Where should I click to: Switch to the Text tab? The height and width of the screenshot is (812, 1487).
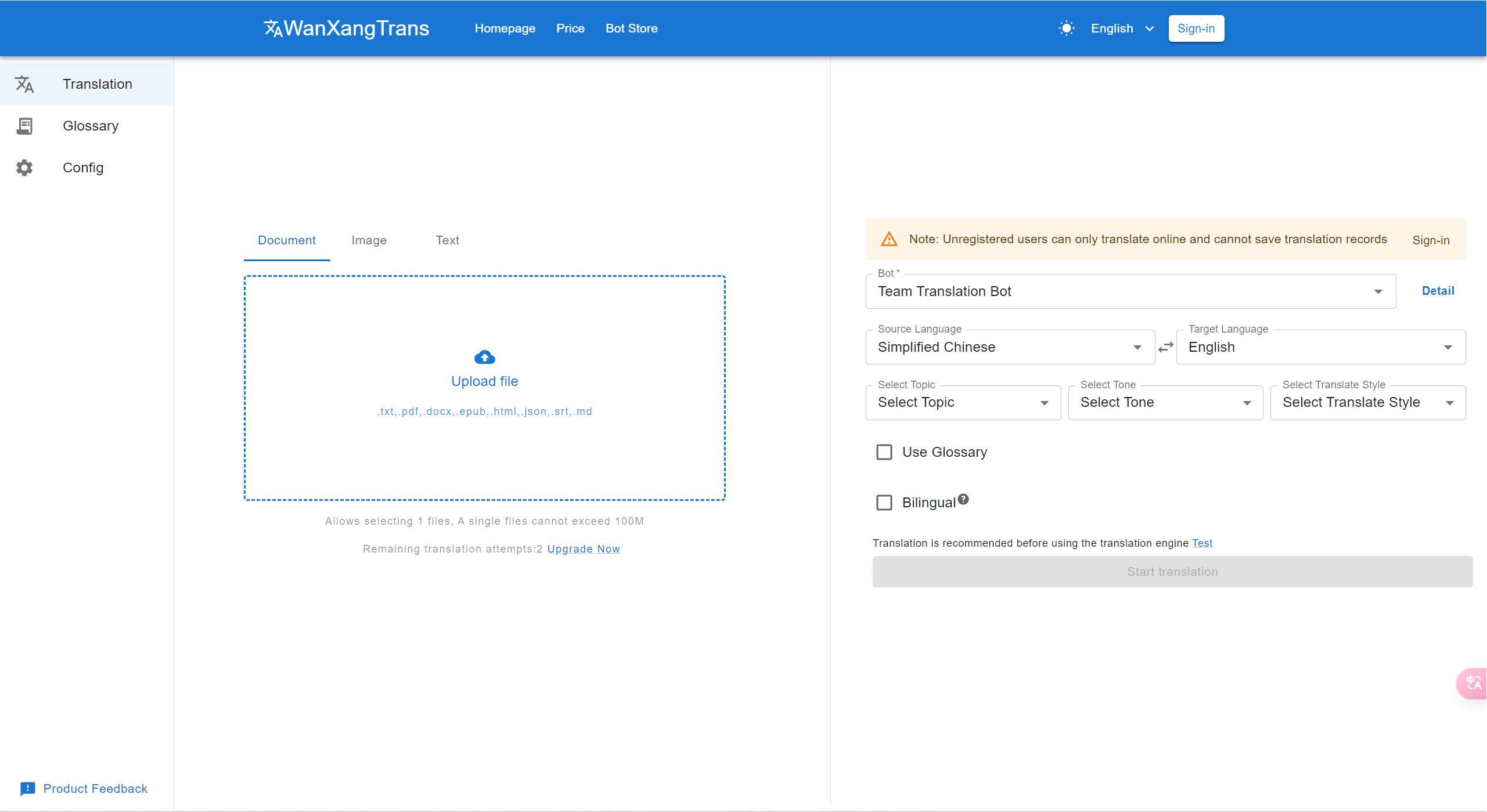coord(447,240)
